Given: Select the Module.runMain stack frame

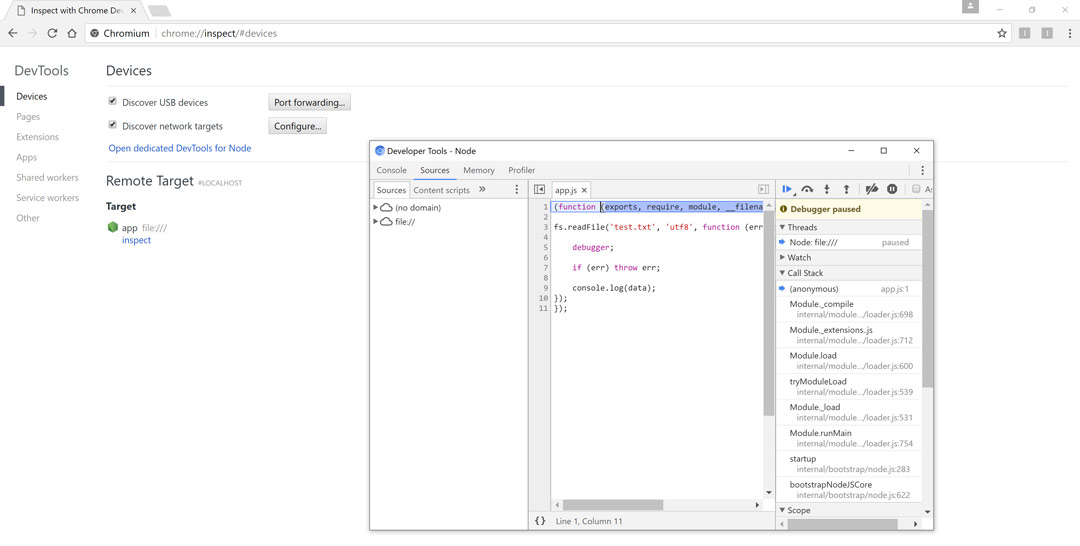Looking at the screenshot, I should click(x=849, y=438).
